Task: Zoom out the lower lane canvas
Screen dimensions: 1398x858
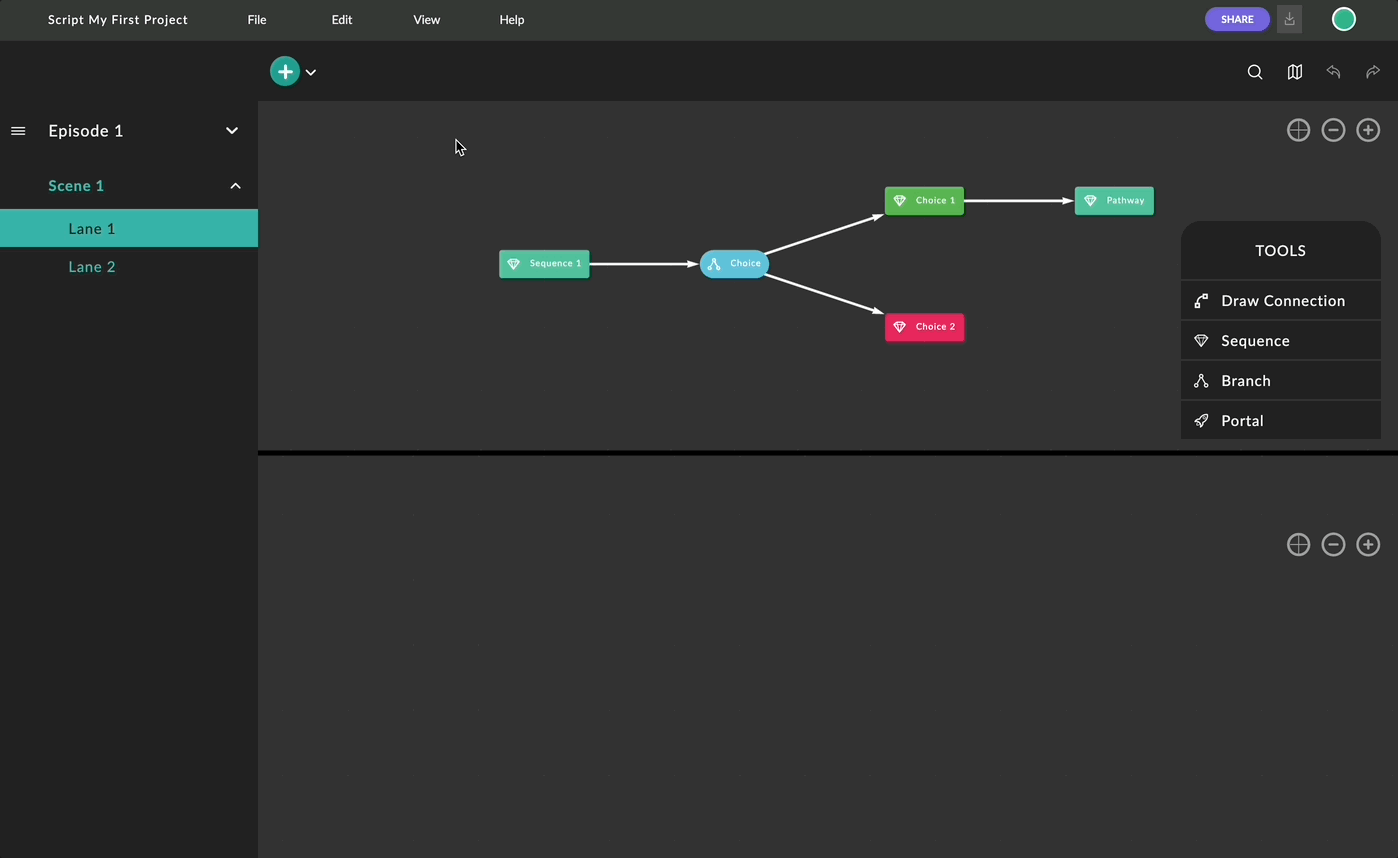Action: pos(1333,544)
